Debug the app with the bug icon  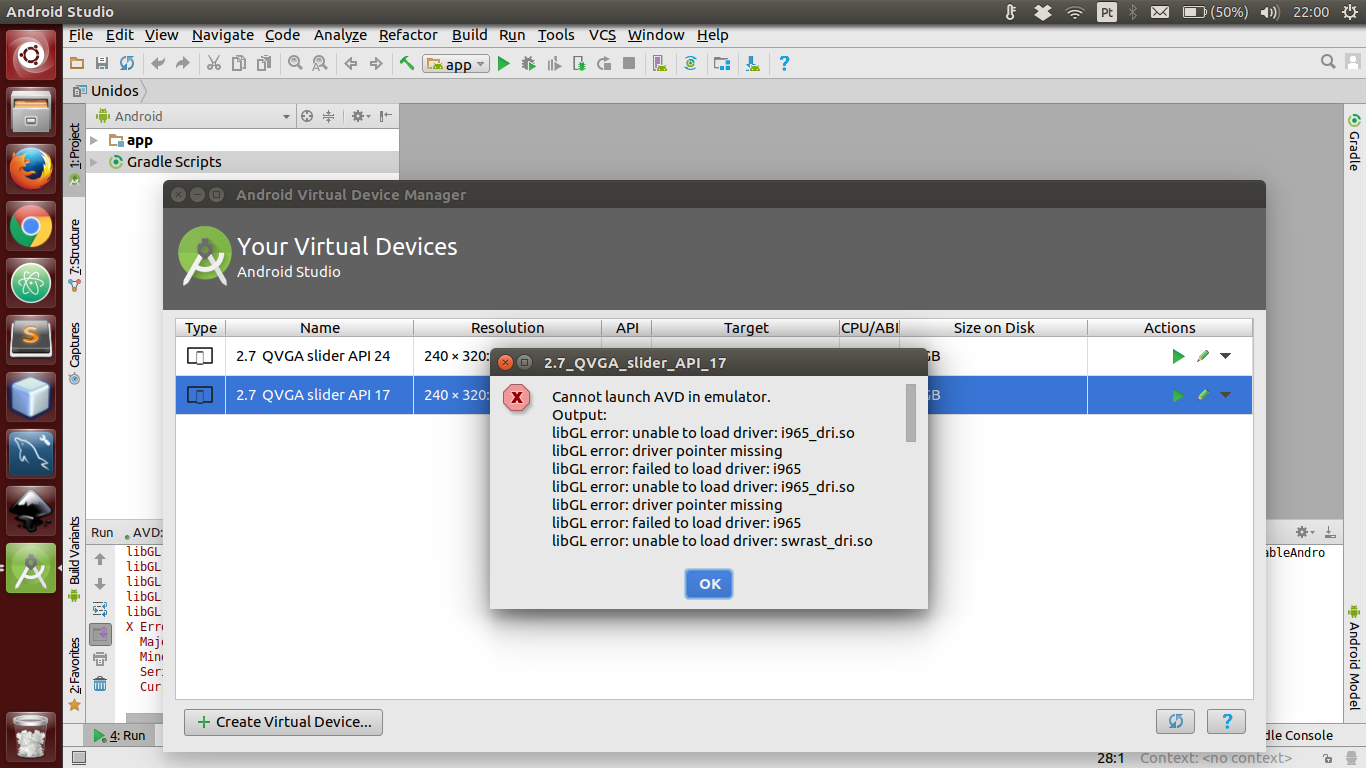[x=529, y=63]
